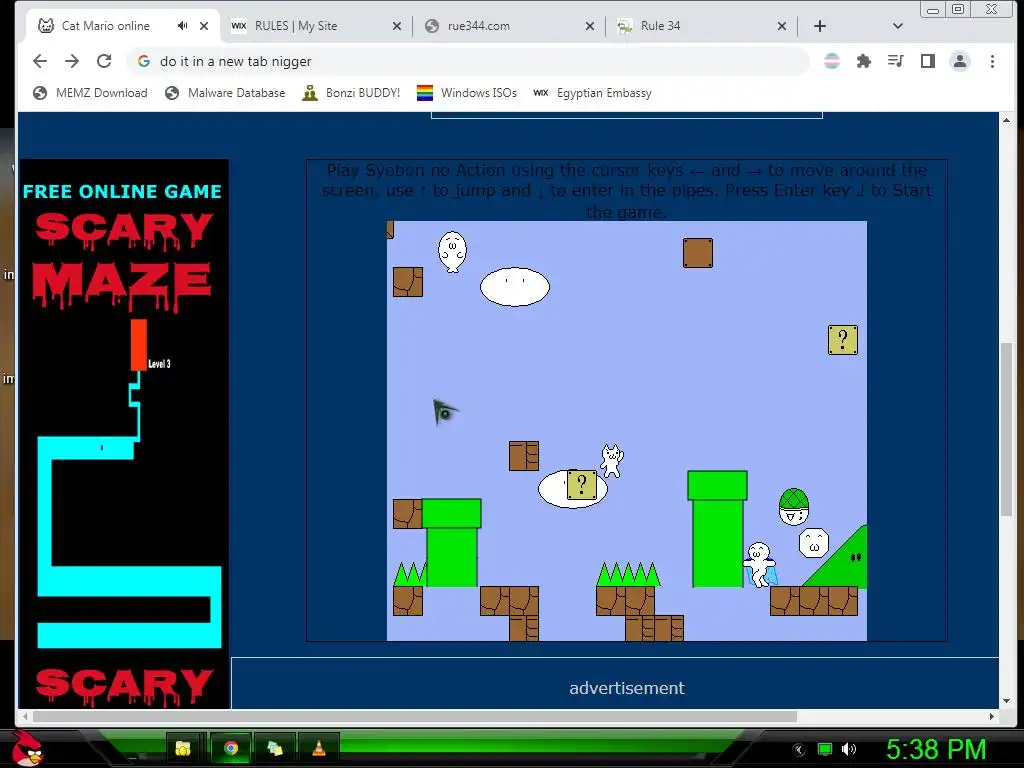Image resolution: width=1024 pixels, height=768 pixels.
Task: Click the tall green pipe in game
Action: tap(717, 528)
